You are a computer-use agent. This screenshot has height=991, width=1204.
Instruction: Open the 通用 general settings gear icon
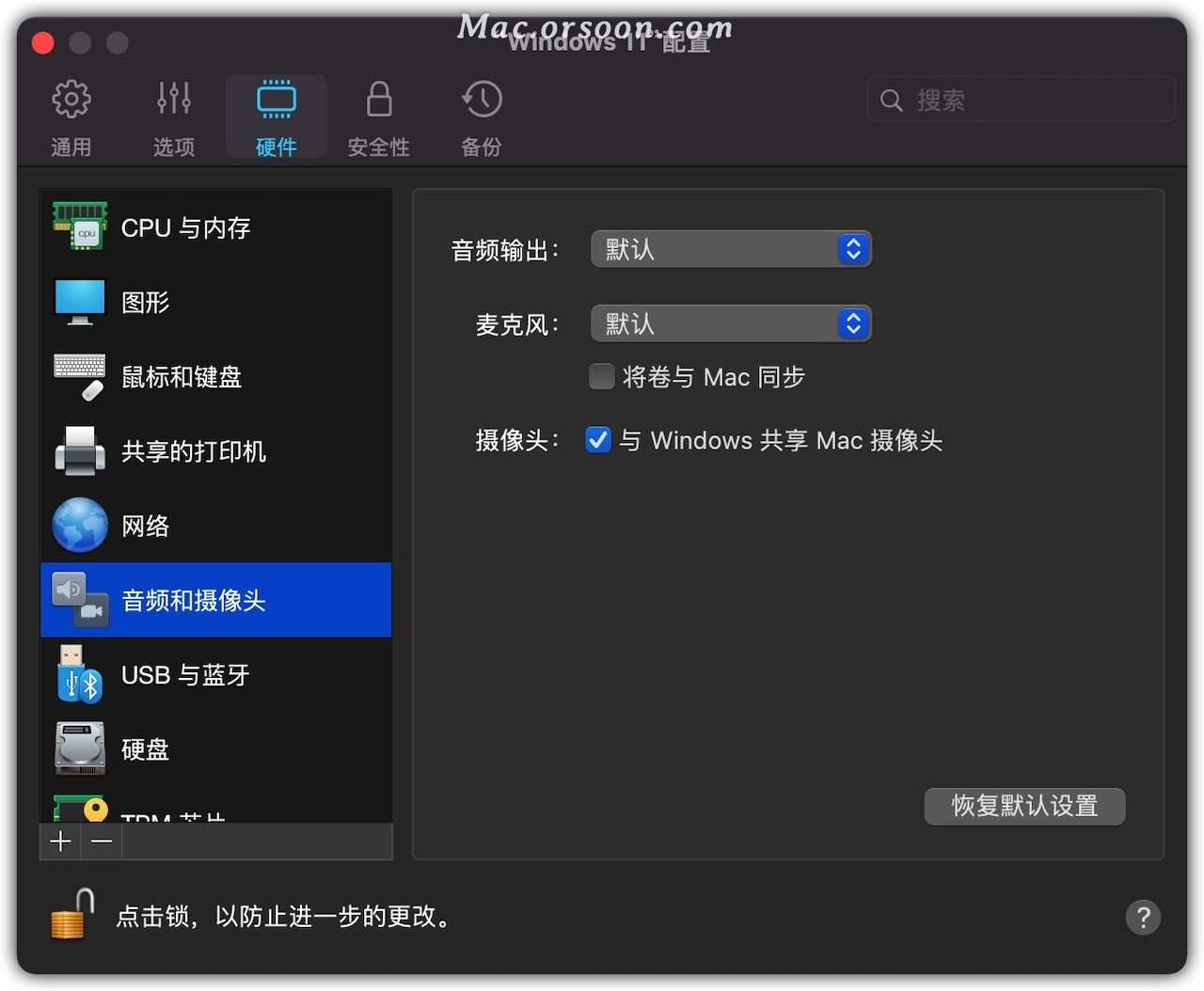coord(71,99)
